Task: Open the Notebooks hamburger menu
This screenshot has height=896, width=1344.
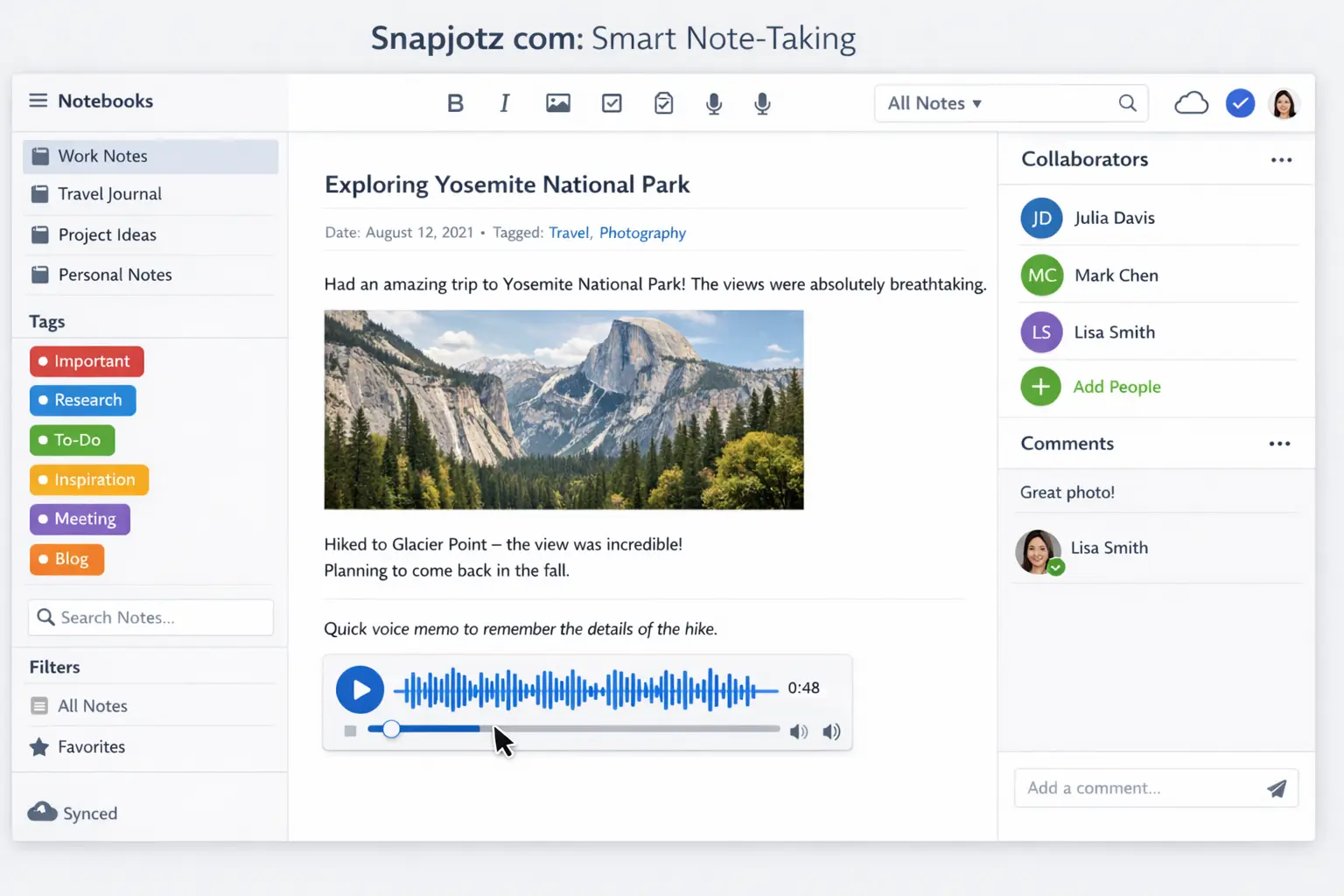Action: (x=38, y=101)
